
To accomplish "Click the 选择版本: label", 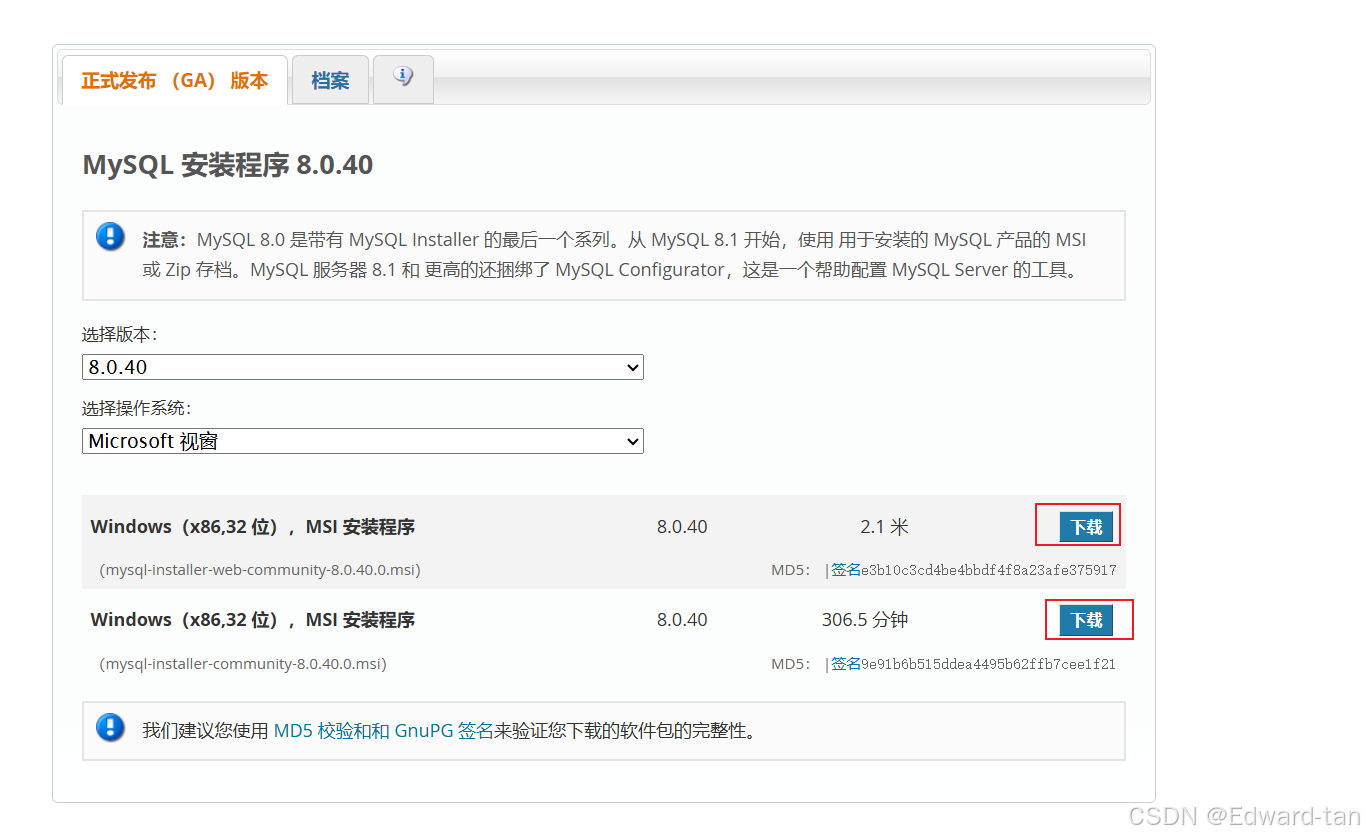I will coord(119,335).
